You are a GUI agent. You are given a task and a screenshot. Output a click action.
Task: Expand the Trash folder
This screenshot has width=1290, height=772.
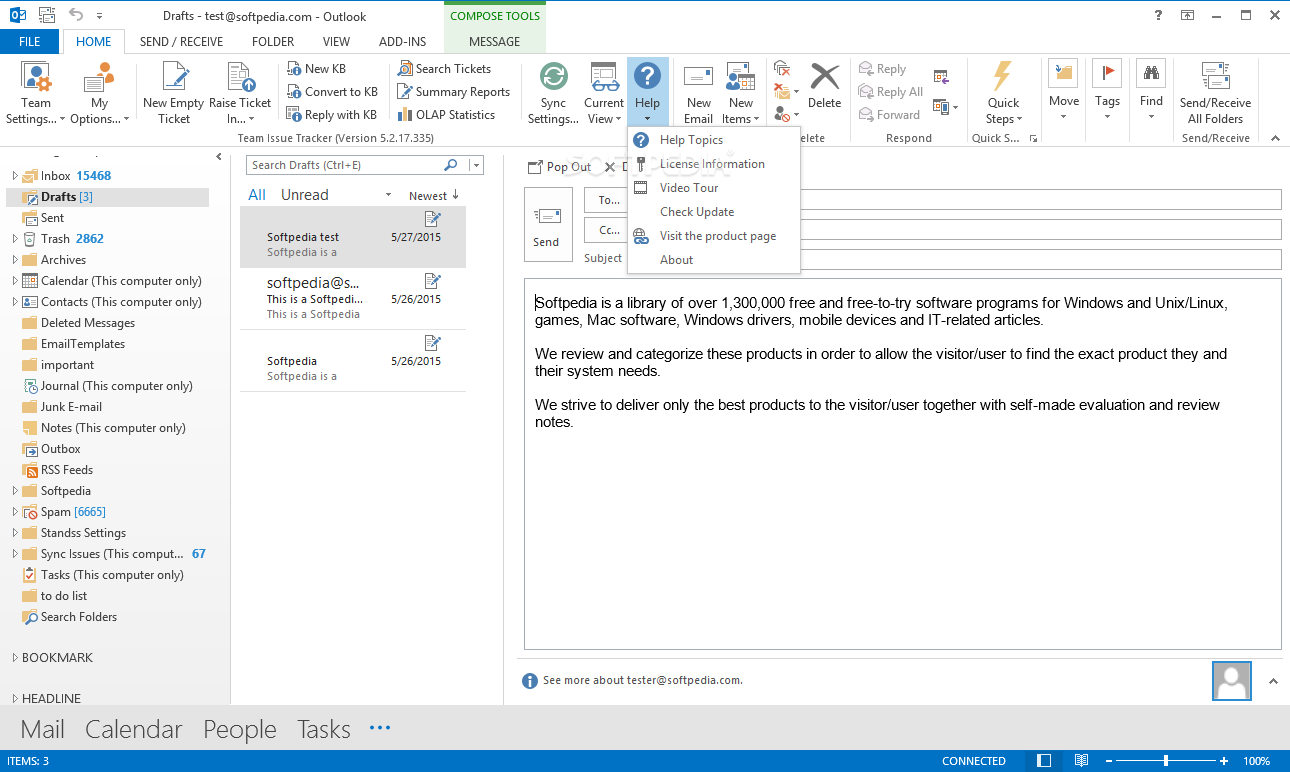15,239
